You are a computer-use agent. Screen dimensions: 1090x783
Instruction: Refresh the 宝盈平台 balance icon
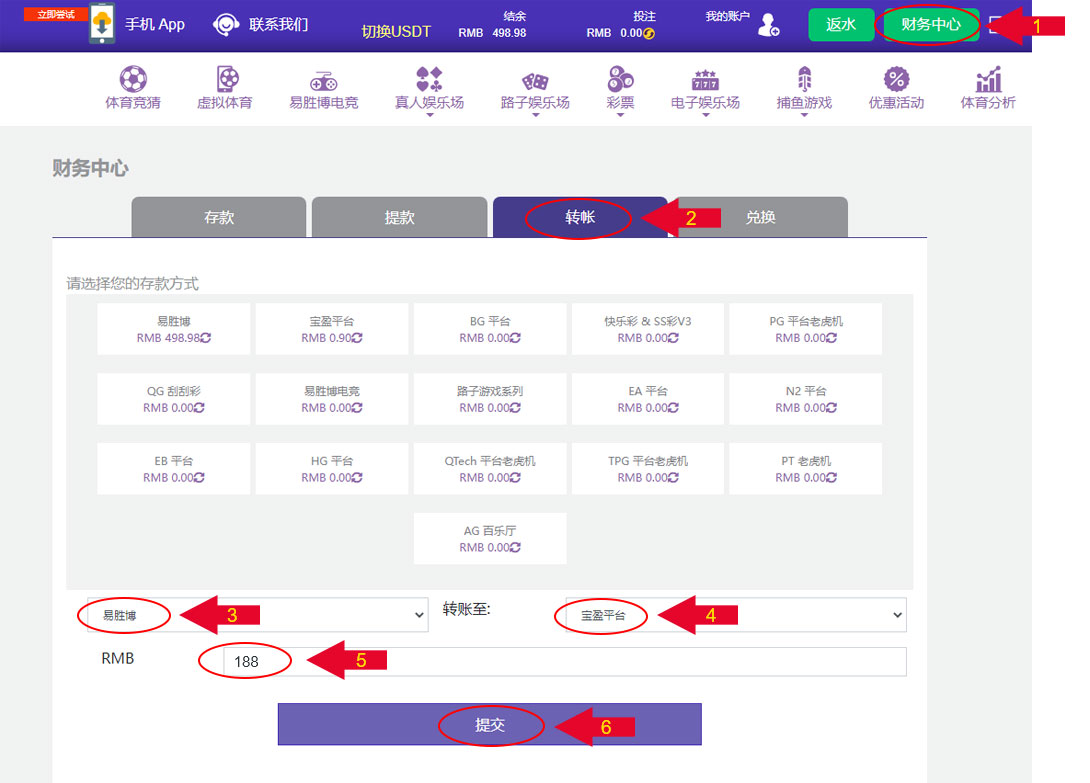(357, 338)
